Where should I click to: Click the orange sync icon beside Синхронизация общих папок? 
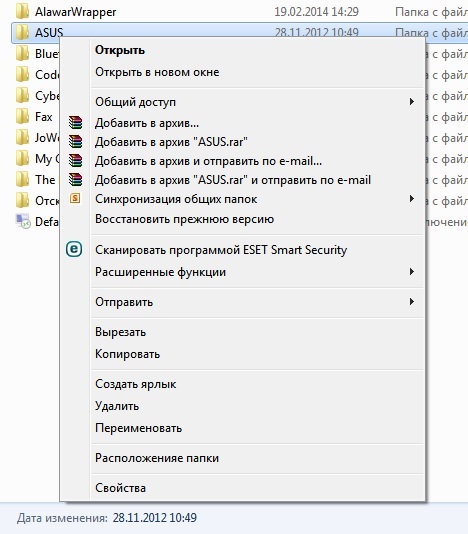75,198
